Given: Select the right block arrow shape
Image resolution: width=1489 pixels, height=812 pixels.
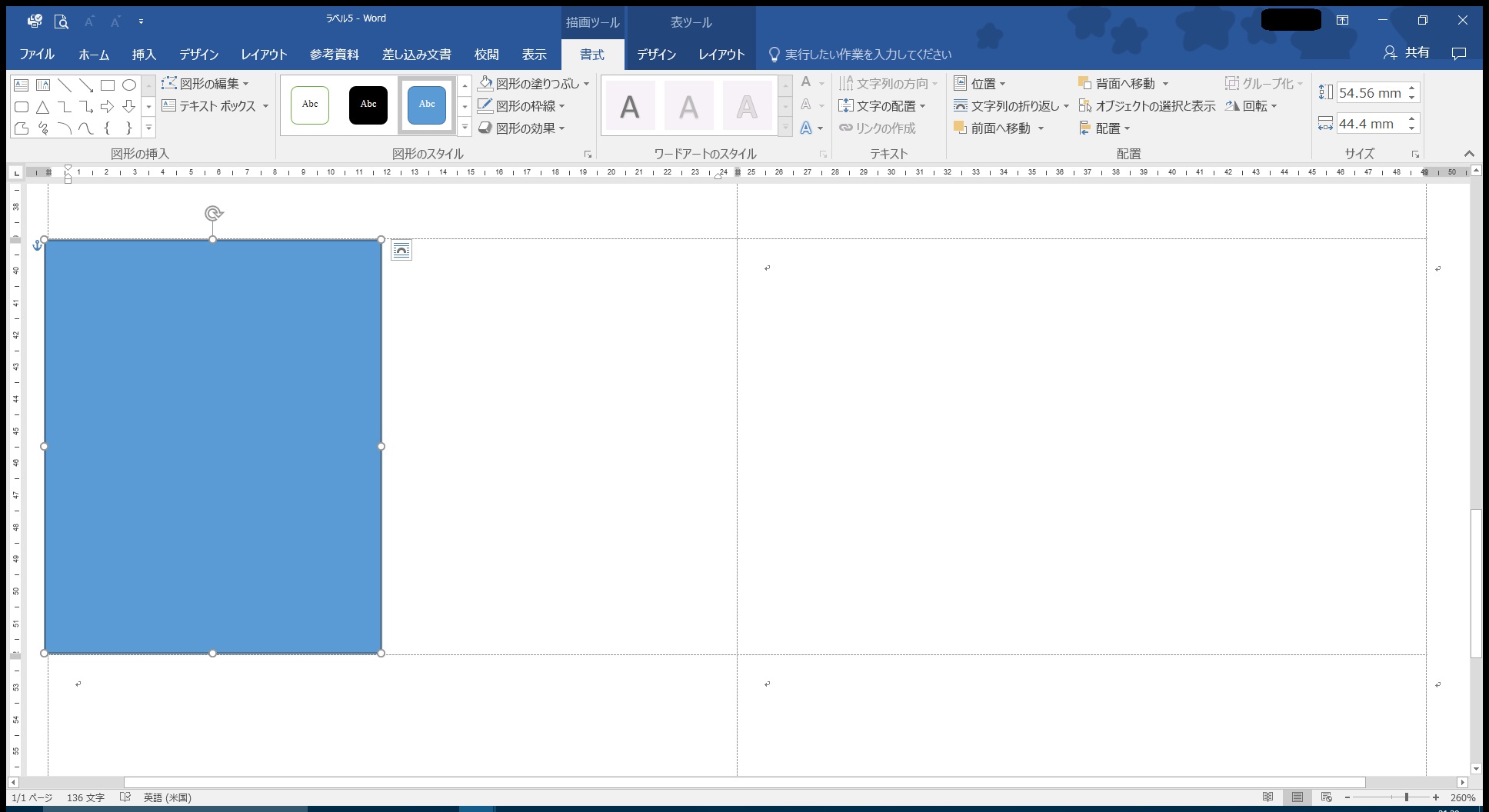Looking at the screenshot, I should click(108, 107).
